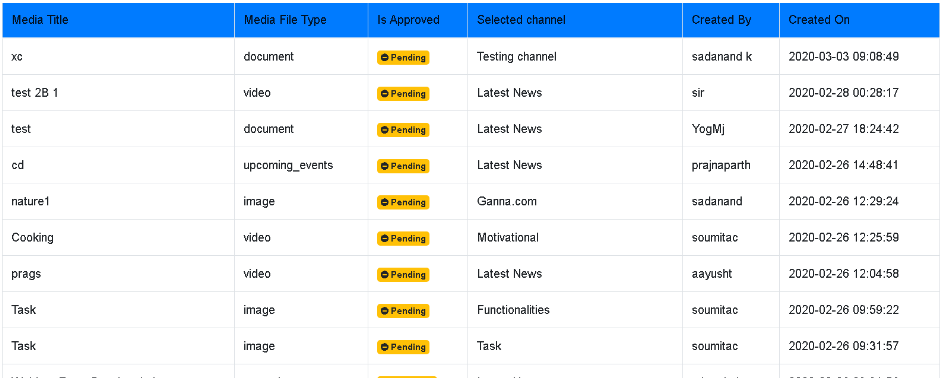This screenshot has width=944, height=391.
Task: Click the Pending badge in the 09:31:57 Task row
Action: coord(403,346)
